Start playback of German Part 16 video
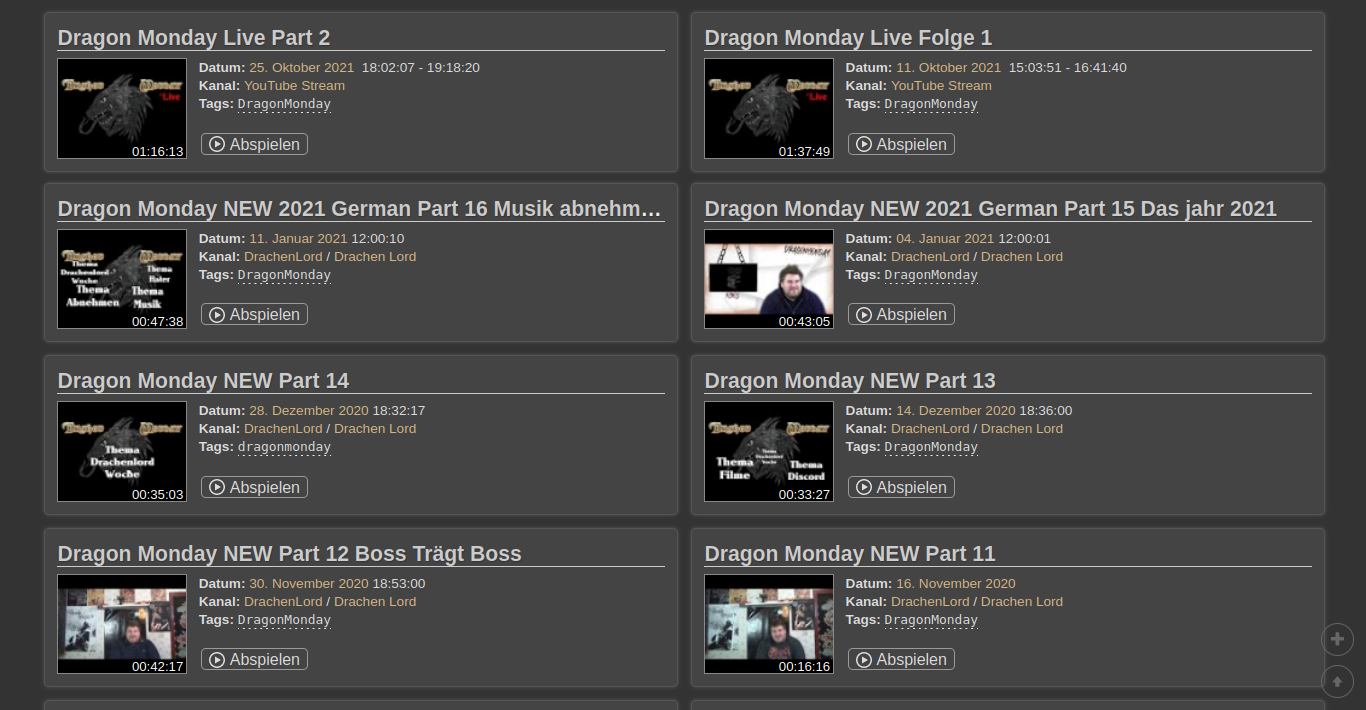The width and height of the screenshot is (1366, 710). pos(254,314)
